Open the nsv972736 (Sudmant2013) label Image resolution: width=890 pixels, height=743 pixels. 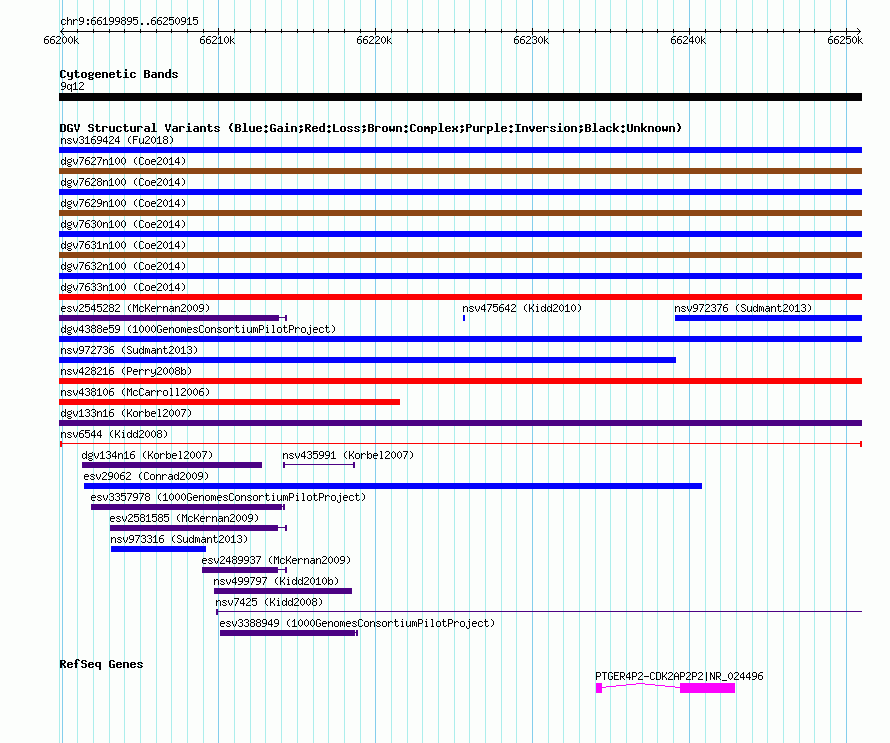tap(129, 350)
